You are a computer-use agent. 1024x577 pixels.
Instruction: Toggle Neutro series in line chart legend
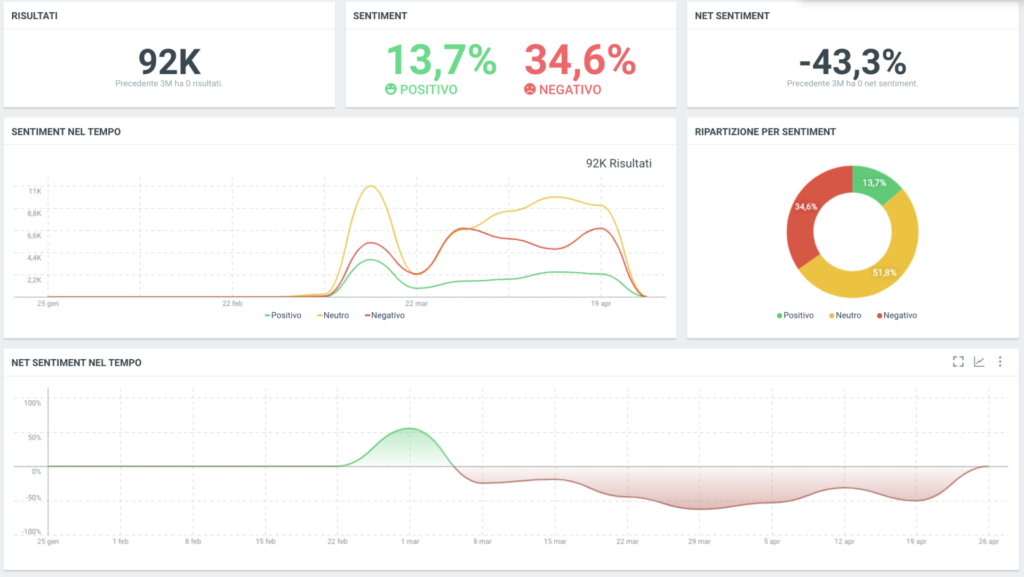pos(333,315)
